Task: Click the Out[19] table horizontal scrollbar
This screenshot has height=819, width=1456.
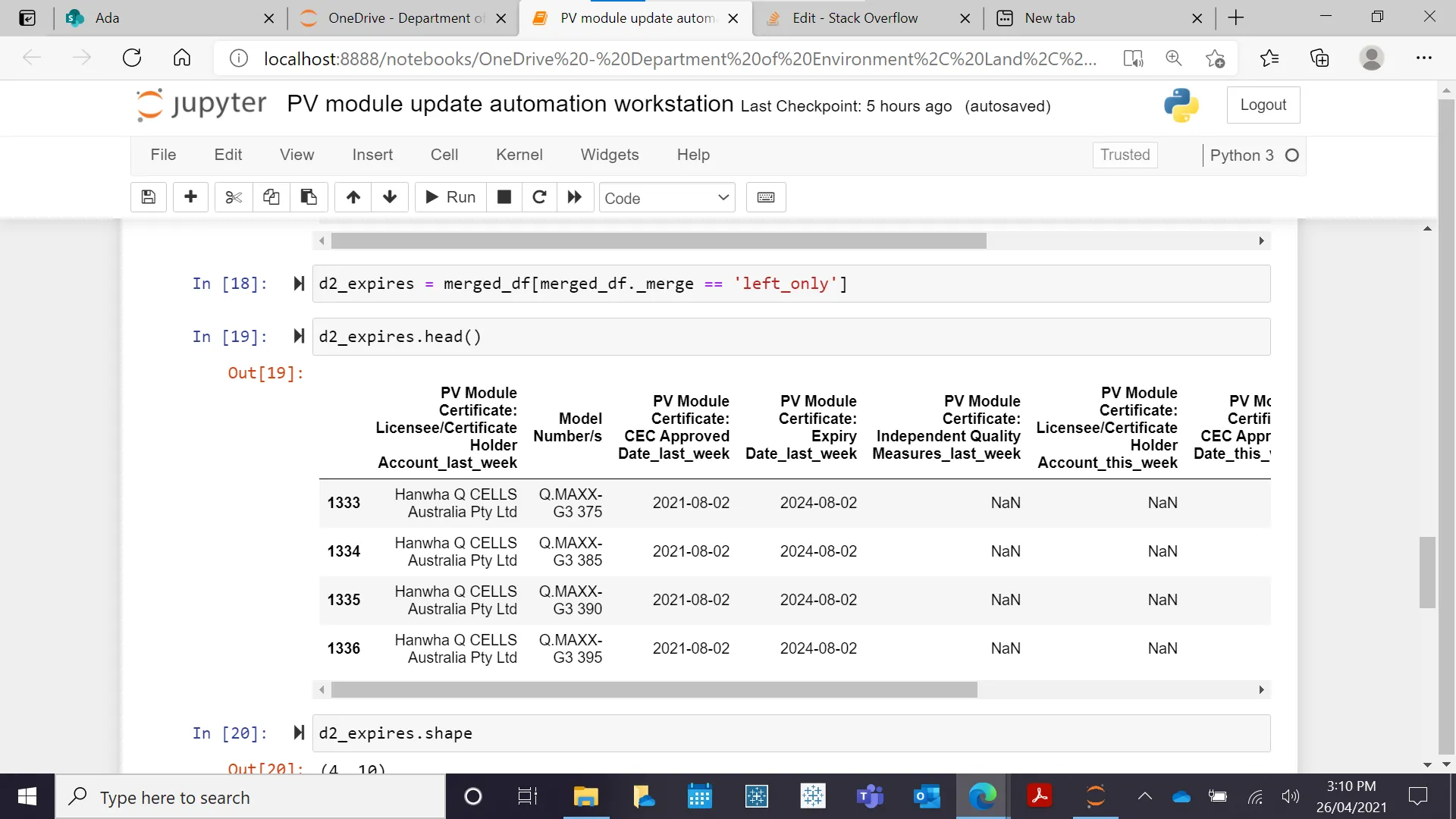Action: [654, 689]
